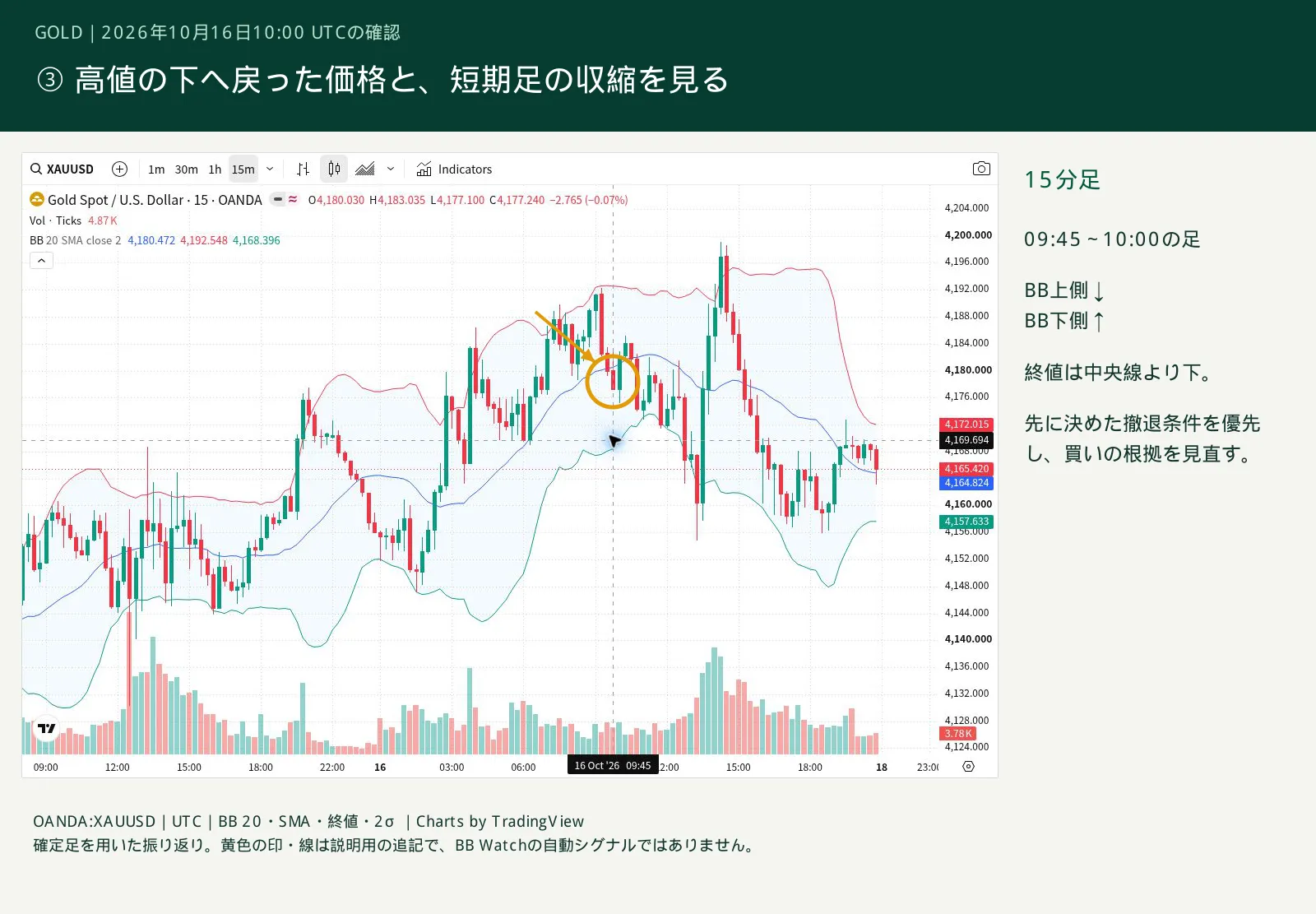Click the 18:00 time axis label near 18
The image size is (1316, 914).
(x=809, y=768)
